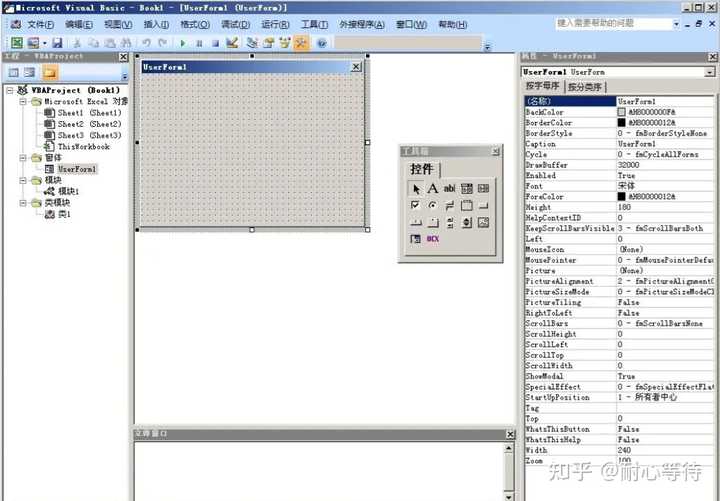The height and width of the screenshot is (501, 720).
Task: Select the ToggleButton control in toolbox
Action: (x=449, y=206)
